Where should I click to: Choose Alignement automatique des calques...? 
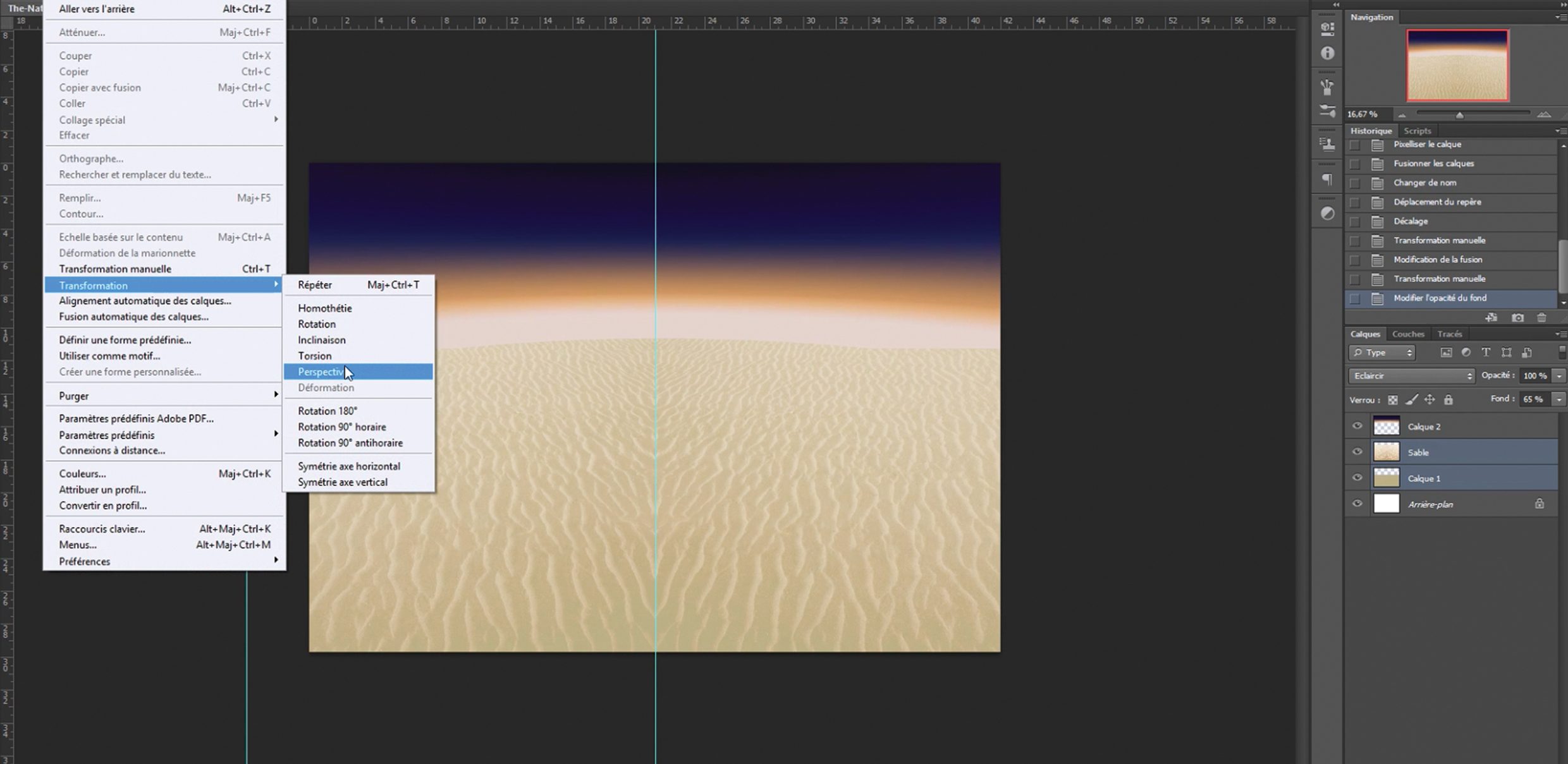coord(164,301)
